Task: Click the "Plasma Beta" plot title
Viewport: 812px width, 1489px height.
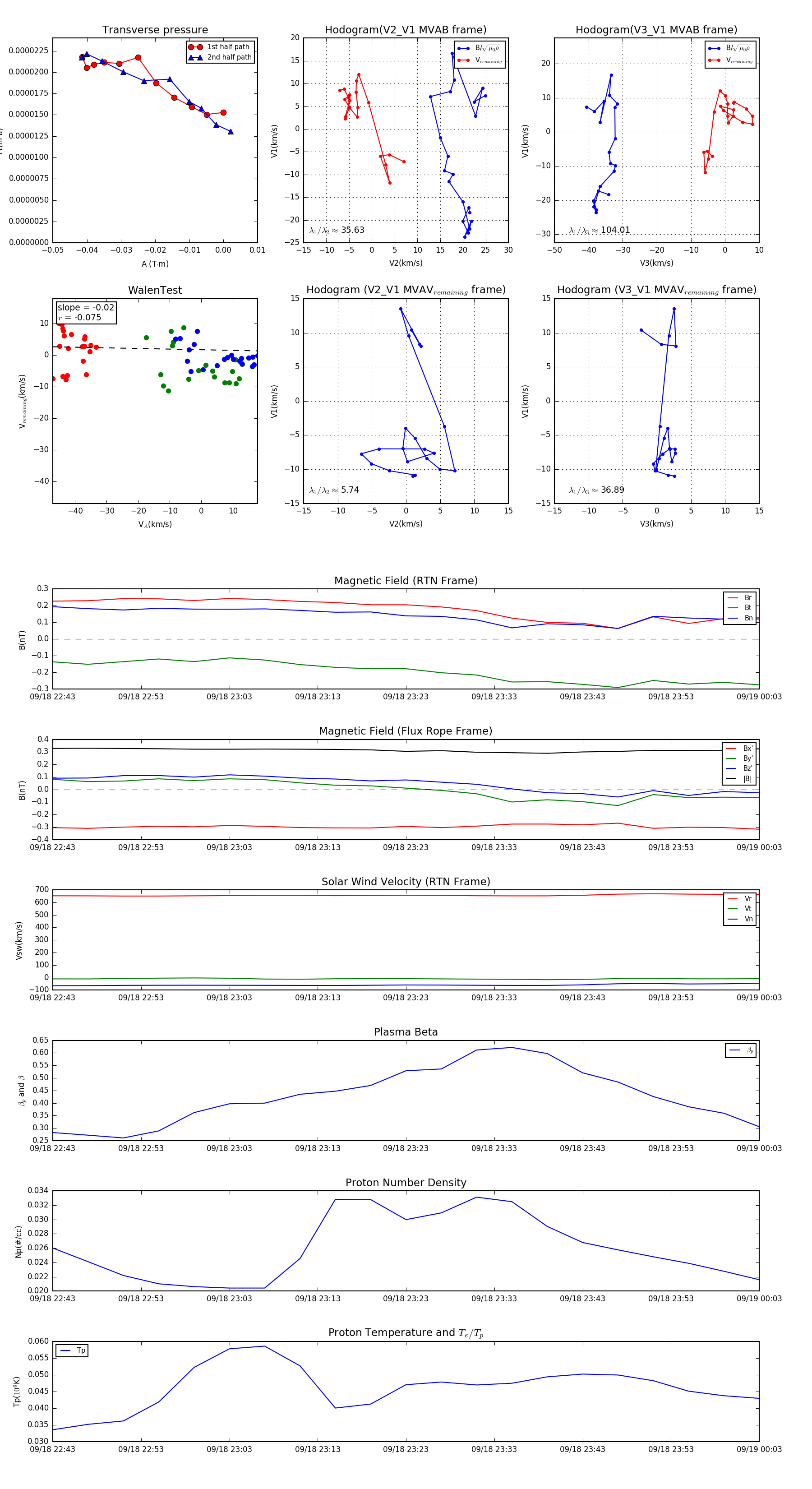Action: coord(406,1032)
